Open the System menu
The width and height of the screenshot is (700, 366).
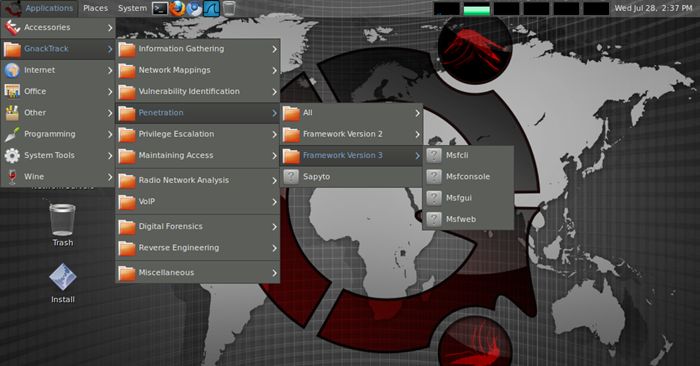pos(132,8)
